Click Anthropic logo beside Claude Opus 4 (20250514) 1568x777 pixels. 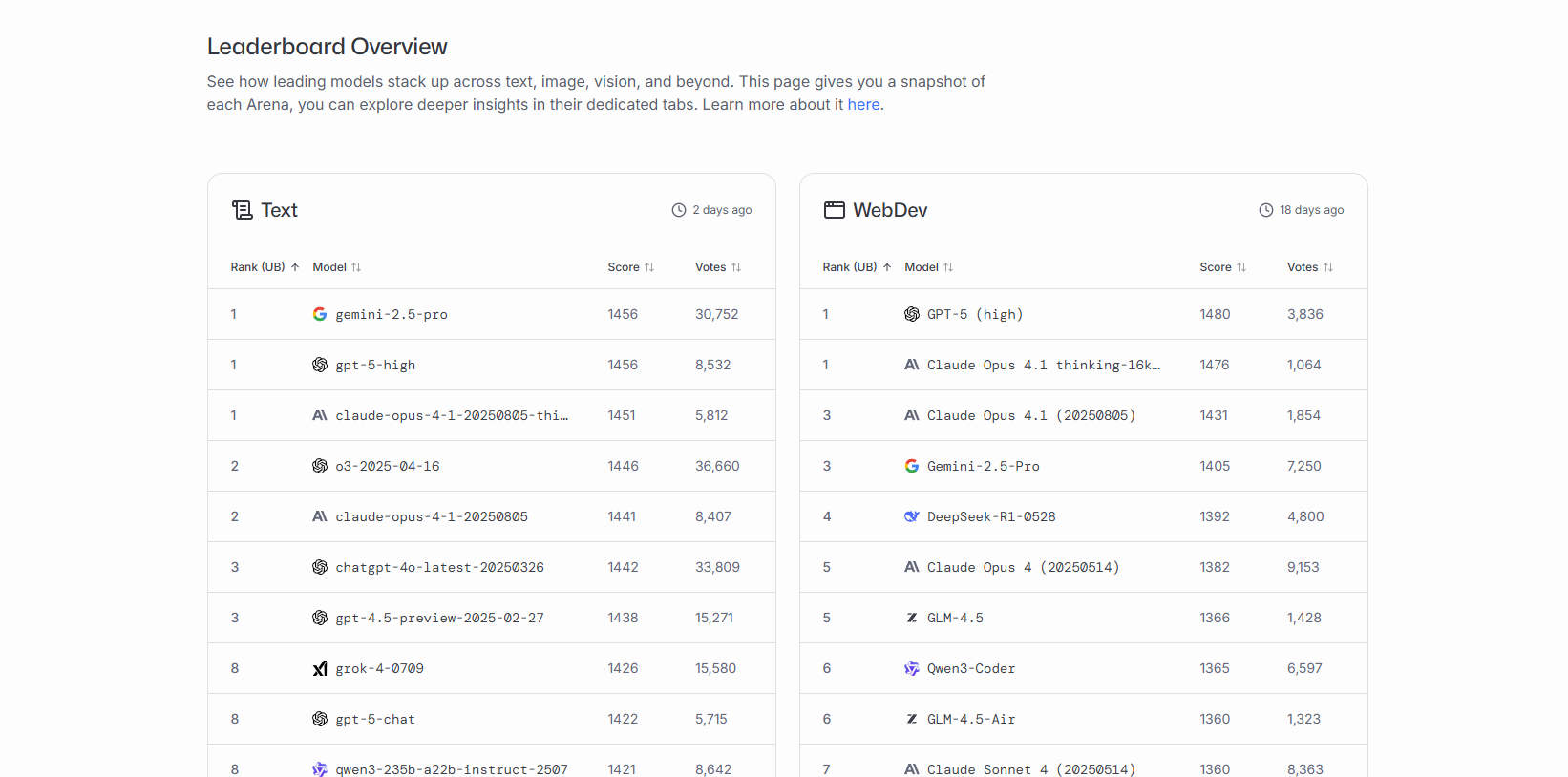[912, 567]
